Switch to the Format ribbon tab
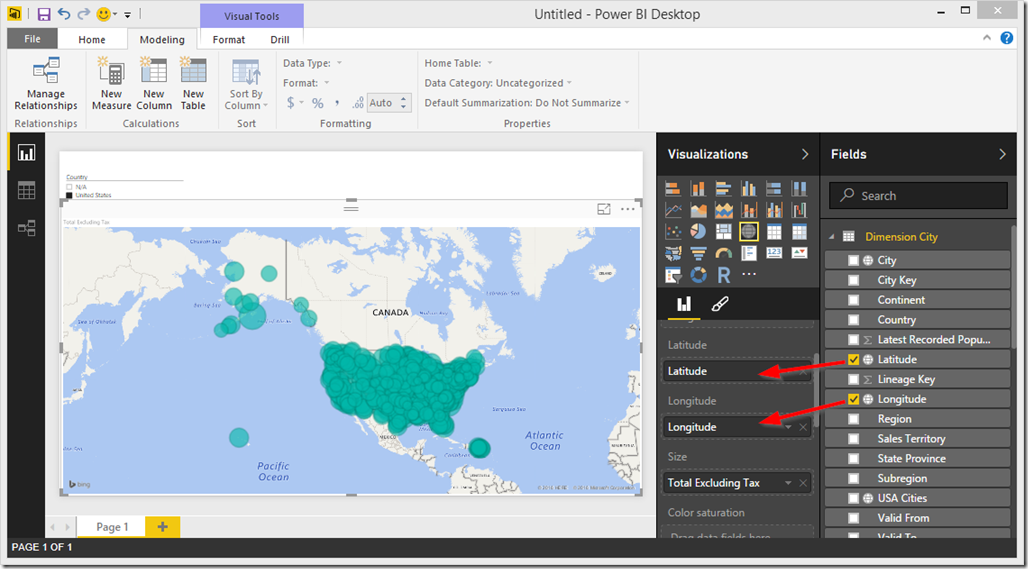Screen dimensions: 1028x569 [229, 39]
